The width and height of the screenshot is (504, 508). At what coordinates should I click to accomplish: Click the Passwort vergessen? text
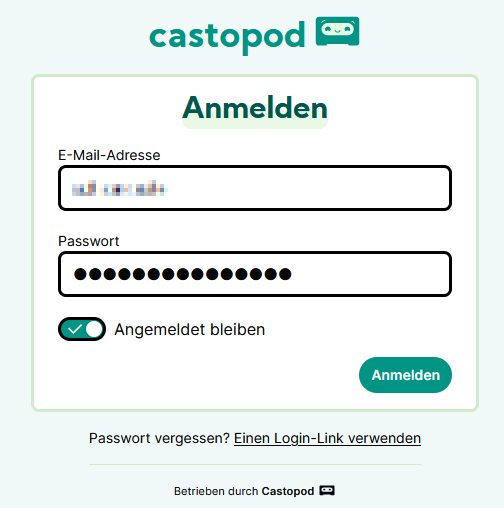point(159,438)
